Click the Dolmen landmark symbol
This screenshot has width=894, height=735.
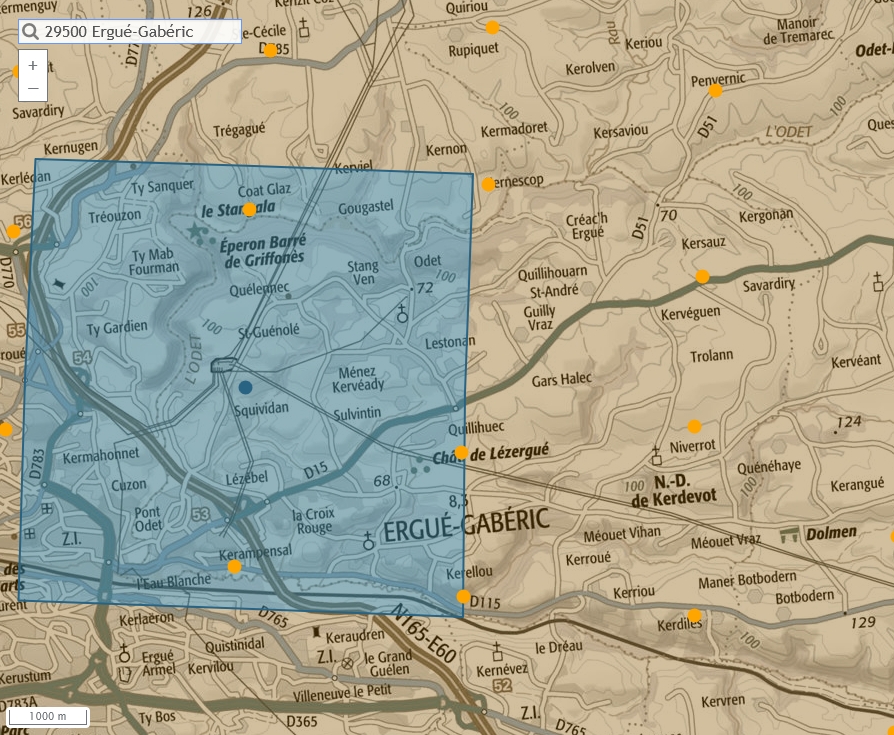[790, 534]
